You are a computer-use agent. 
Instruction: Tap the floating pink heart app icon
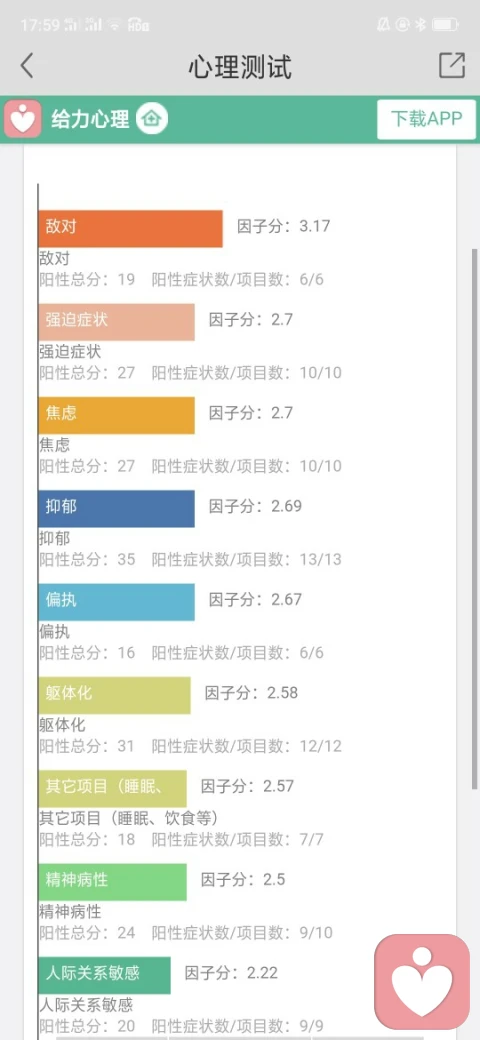pos(422,982)
